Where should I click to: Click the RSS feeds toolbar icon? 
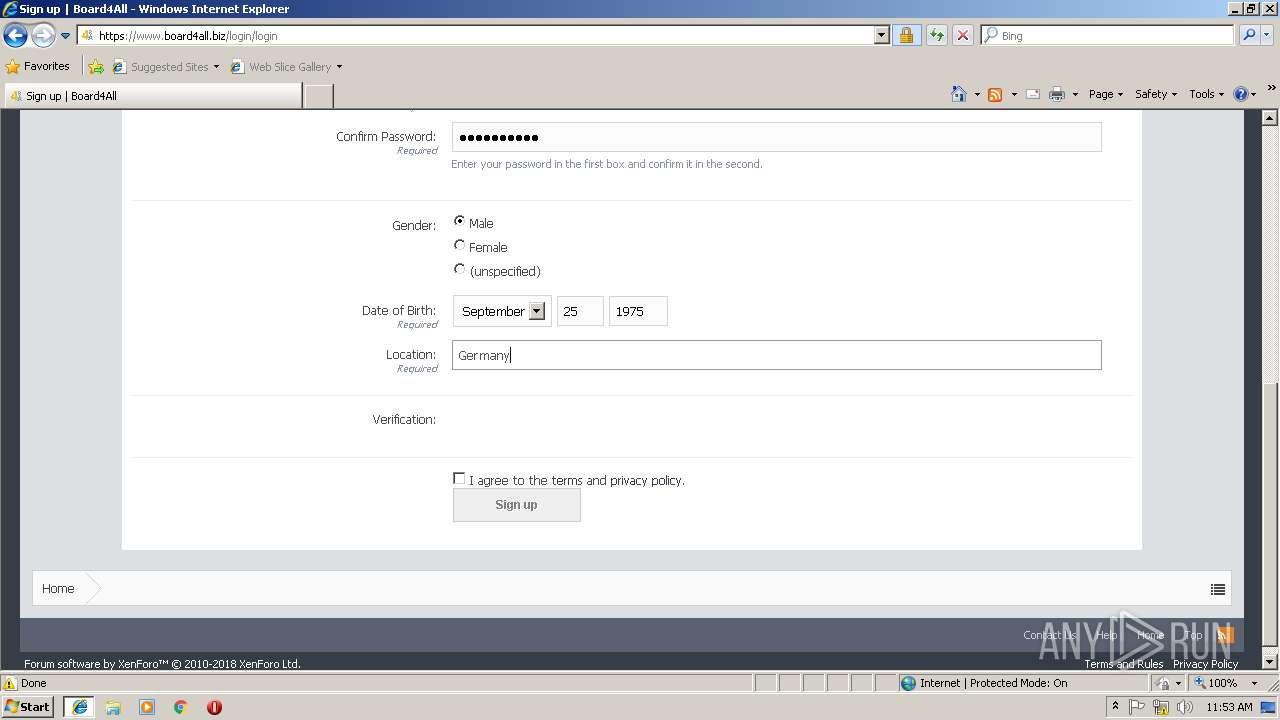point(995,94)
